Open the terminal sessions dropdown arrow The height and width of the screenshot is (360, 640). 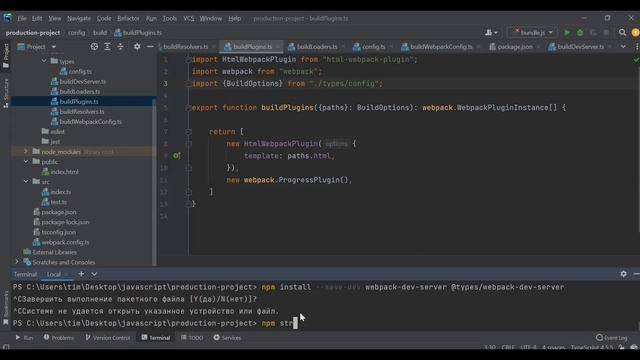94,274
